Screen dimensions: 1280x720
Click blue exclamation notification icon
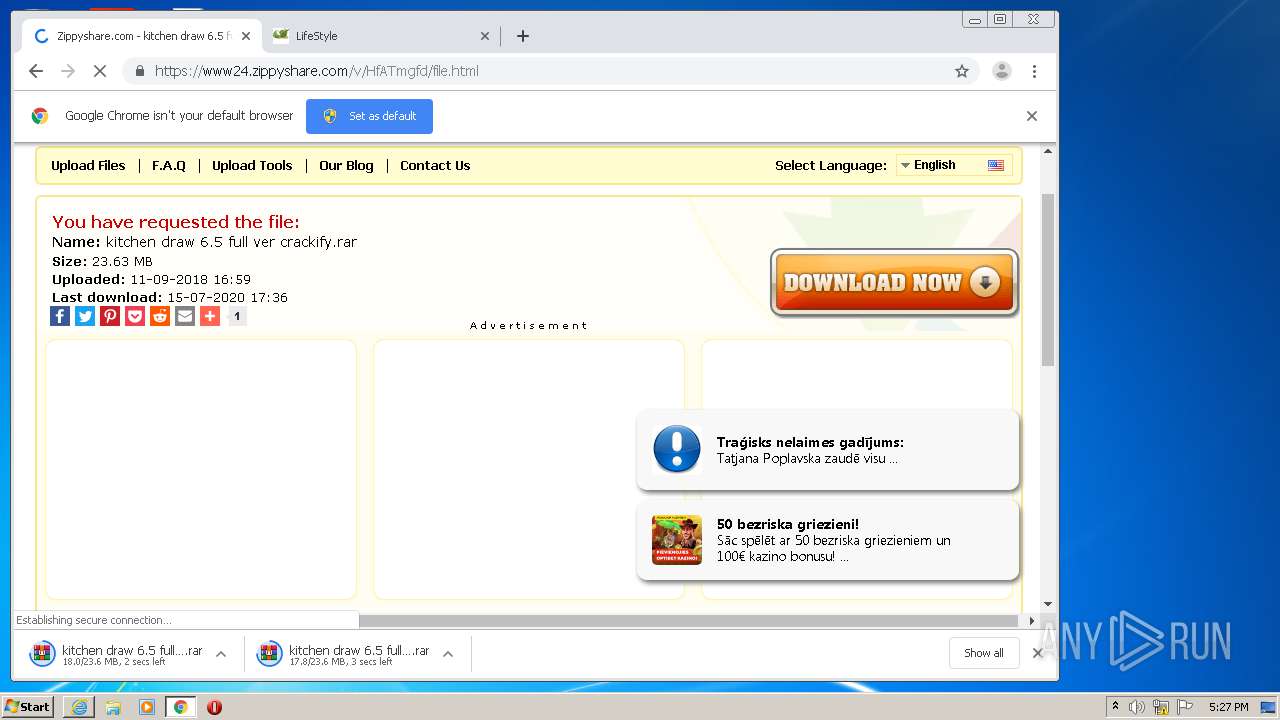677,450
